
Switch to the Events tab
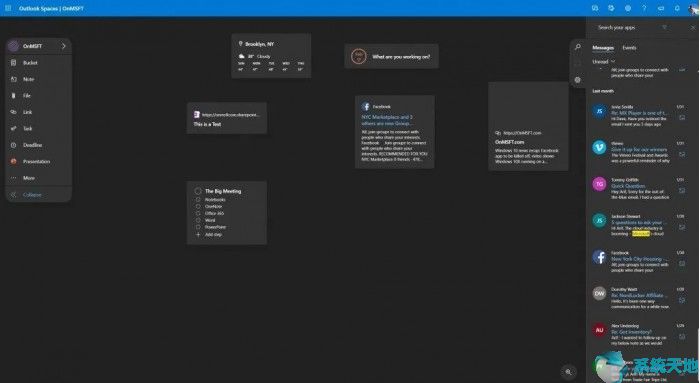(x=629, y=48)
